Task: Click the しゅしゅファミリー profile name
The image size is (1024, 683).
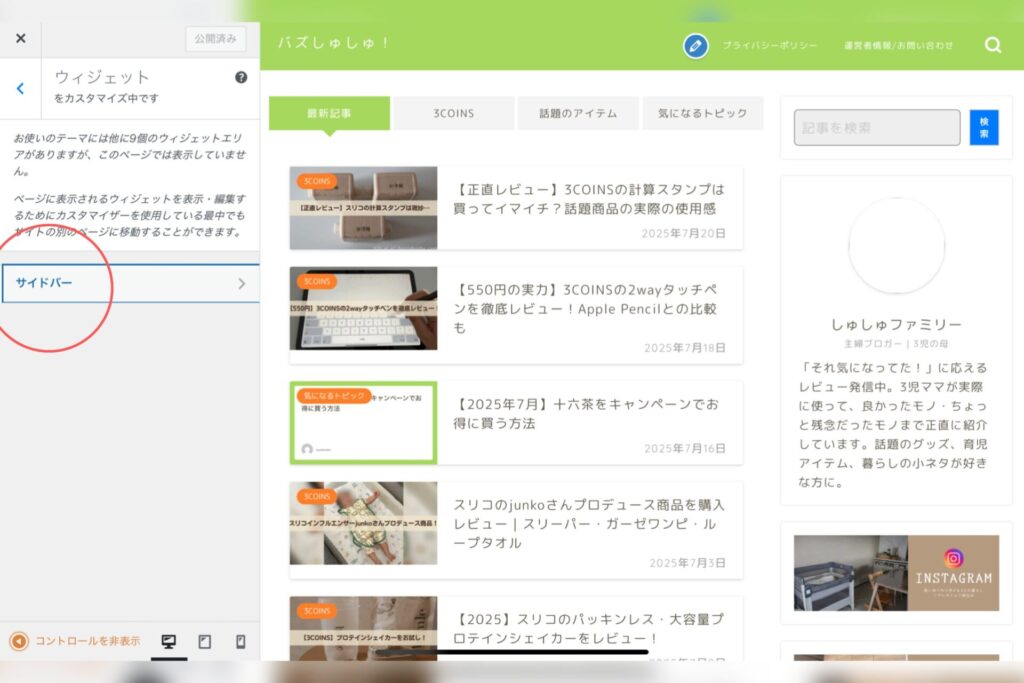Action: click(896, 325)
